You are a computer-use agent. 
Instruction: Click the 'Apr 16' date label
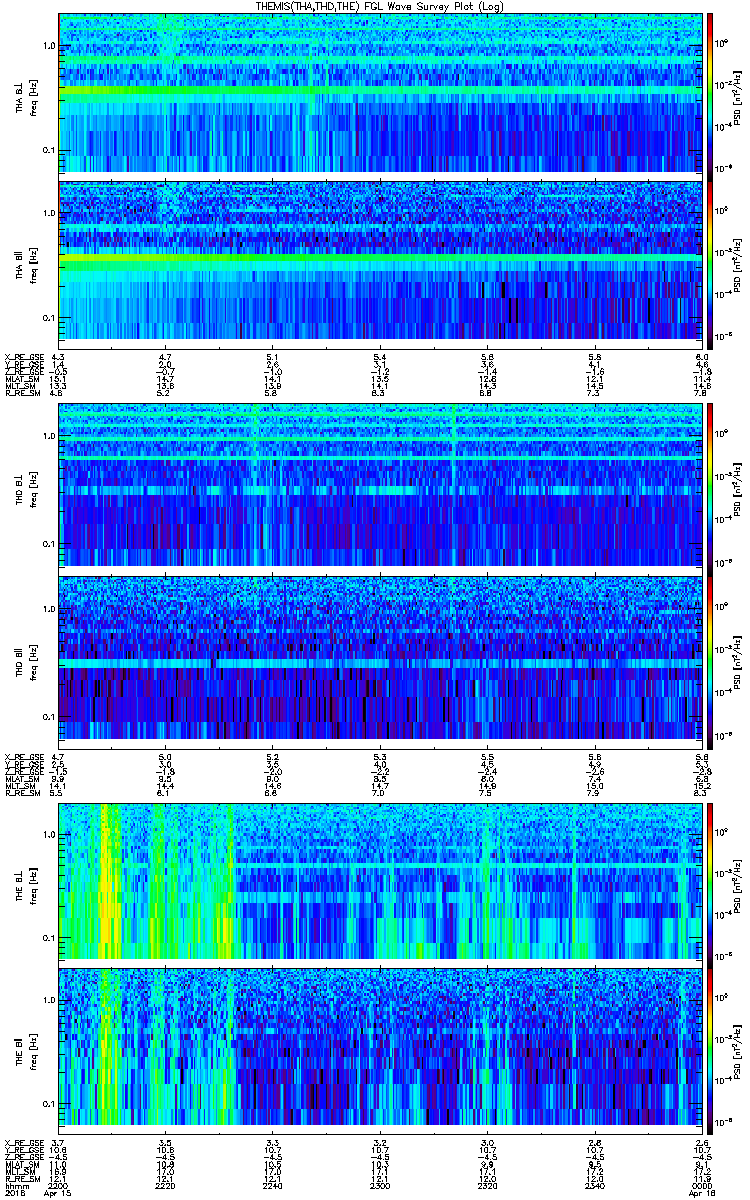pyautogui.click(x=700, y=1193)
